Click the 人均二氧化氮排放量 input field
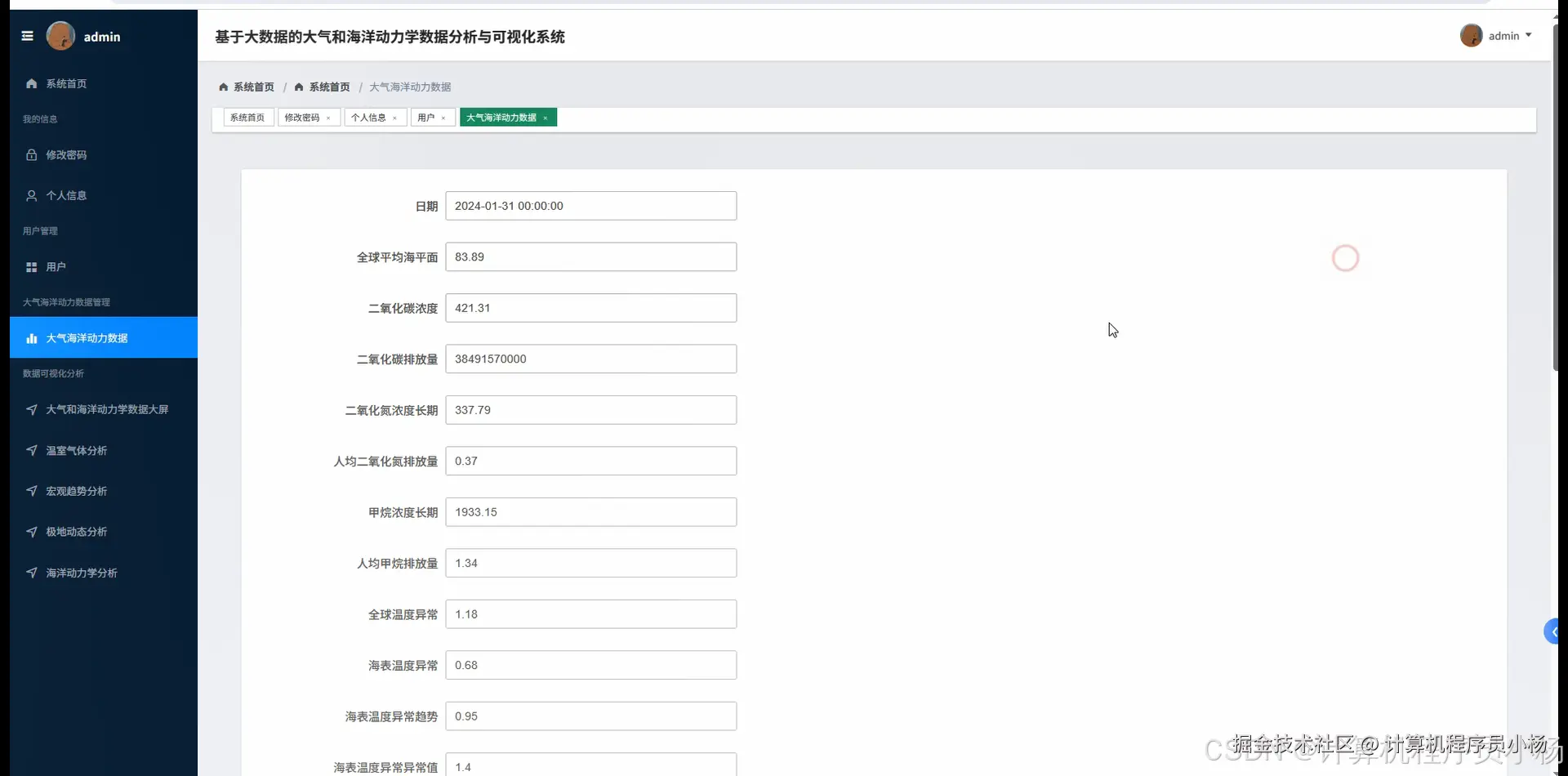Screen dimensions: 1568x776 591,461
